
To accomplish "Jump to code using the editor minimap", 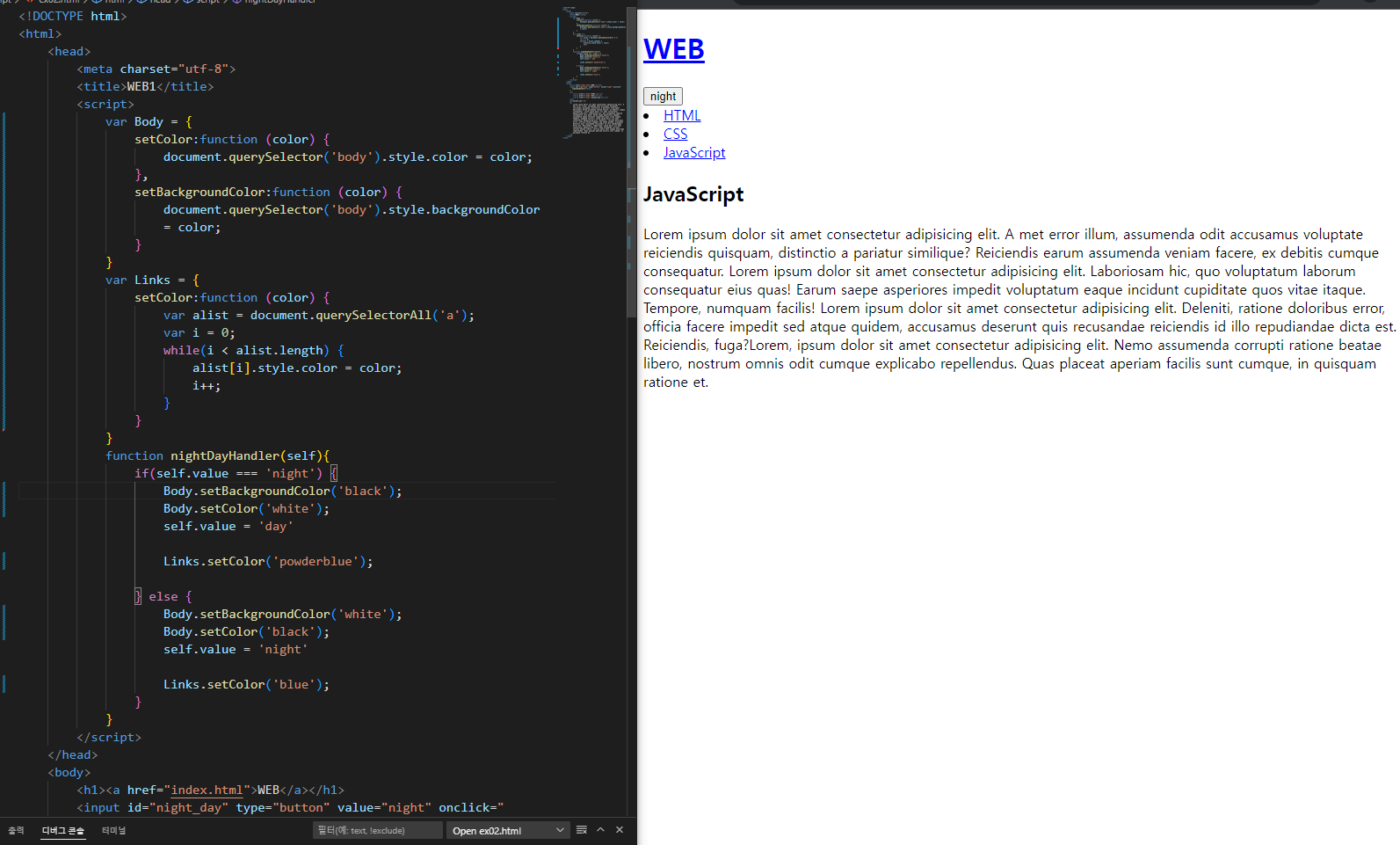I will (x=593, y=75).
